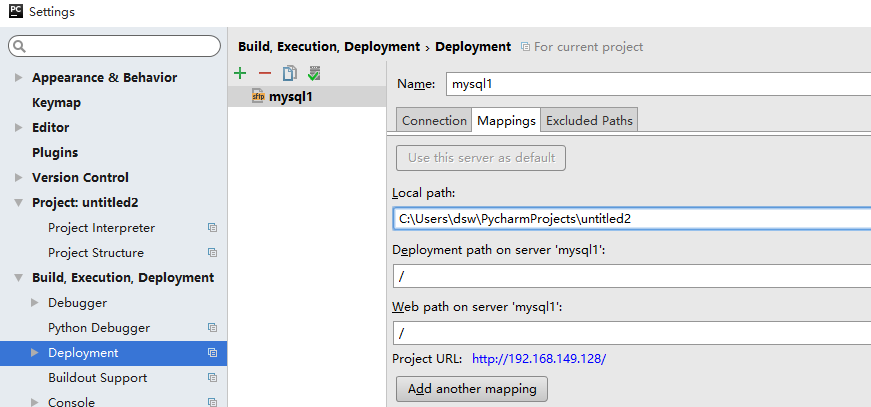This screenshot has width=871, height=407.
Task: Click Deployment path on server field
Action: (x=632, y=276)
